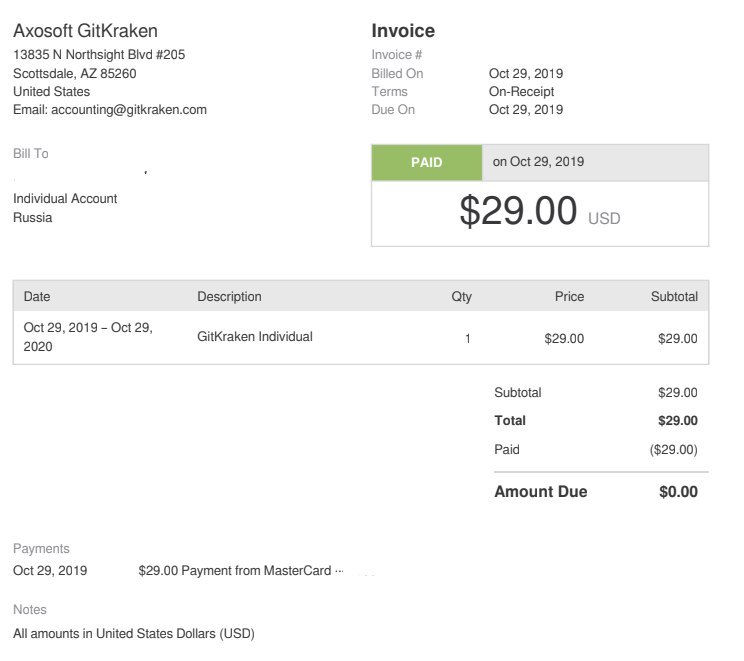Click the Qty column header
744x661 pixels.
tap(461, 297)
